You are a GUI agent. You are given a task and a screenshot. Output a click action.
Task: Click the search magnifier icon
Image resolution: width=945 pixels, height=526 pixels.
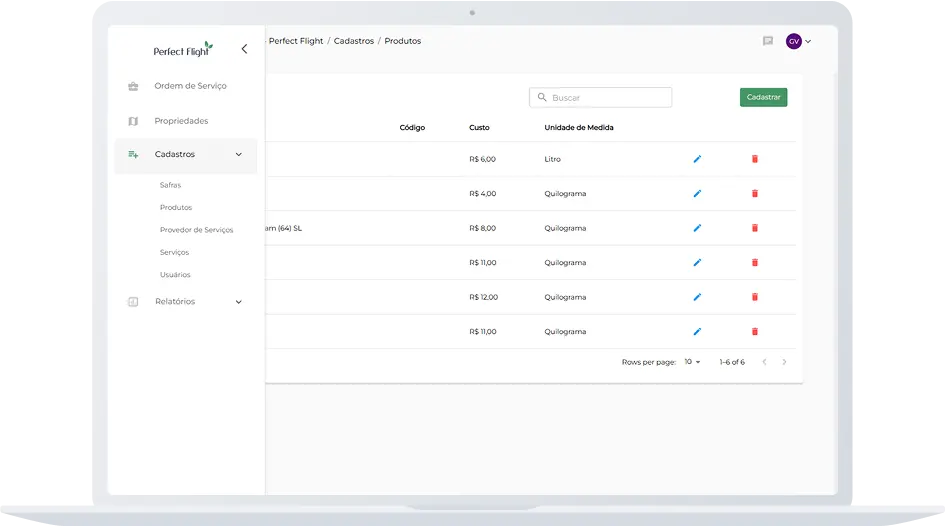[x=542, y=97]
